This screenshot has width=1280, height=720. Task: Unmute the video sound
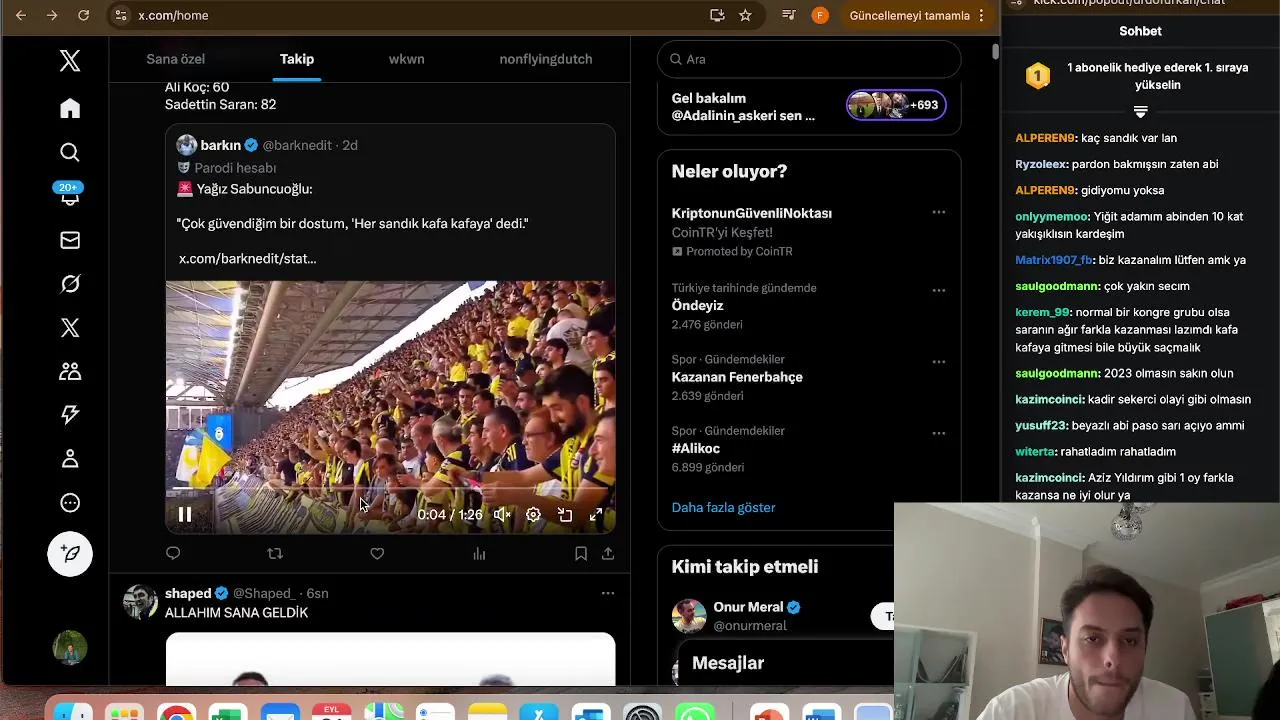[x=502, y=514]
